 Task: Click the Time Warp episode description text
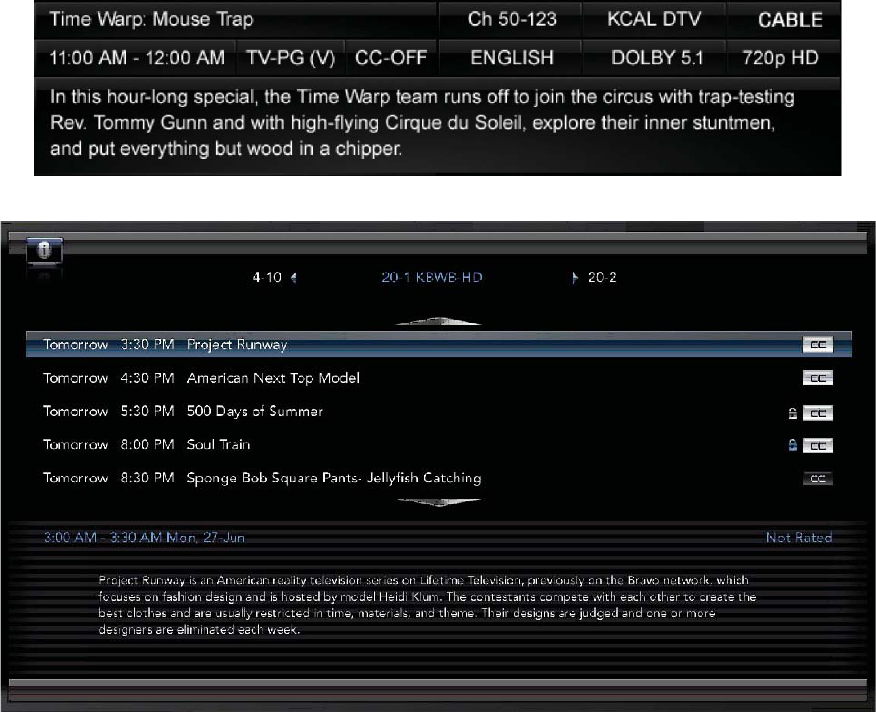click(x=422, y=122)
